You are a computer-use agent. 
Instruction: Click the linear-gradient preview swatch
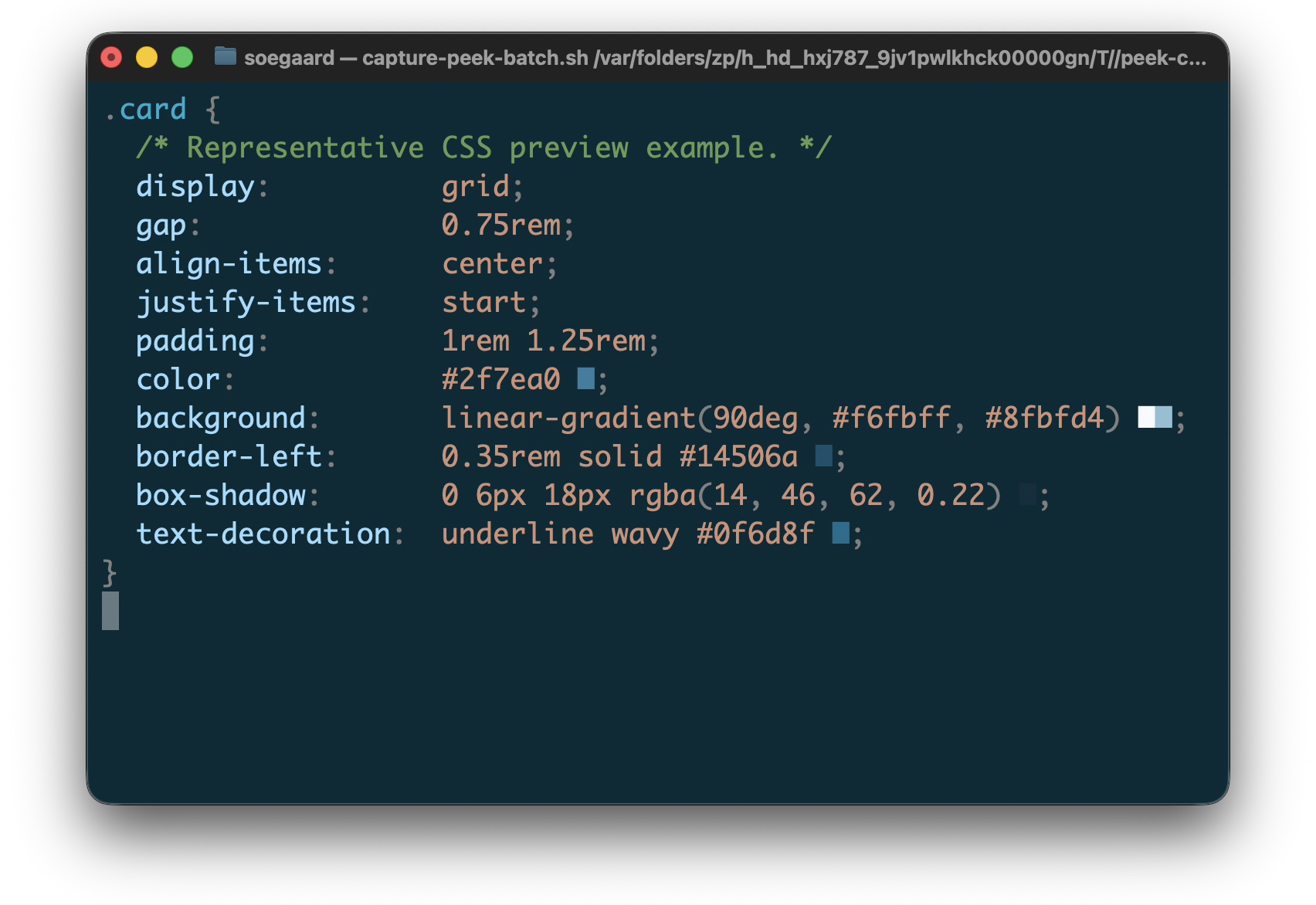tap(1155, 417)
